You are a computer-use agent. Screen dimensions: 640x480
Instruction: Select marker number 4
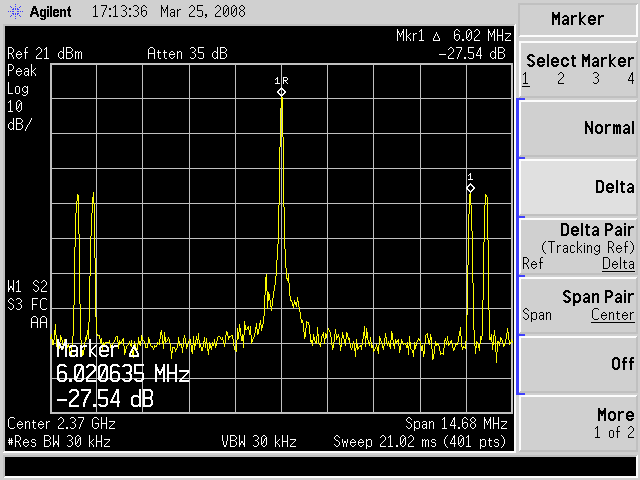pyautogui.click(x=630, y=78)
